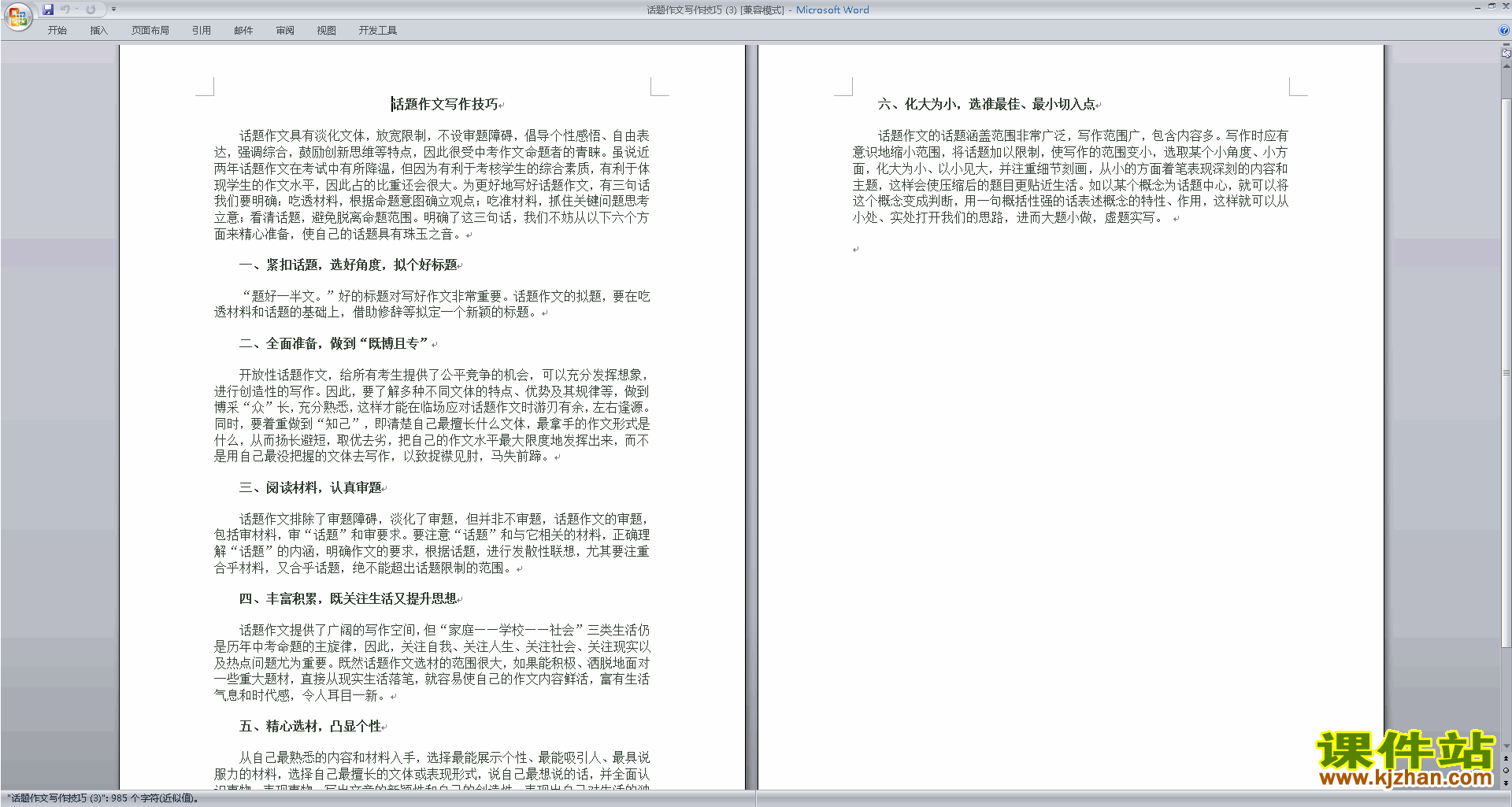Screen dimensions: 1512x807
Task: Click paragraph starting 话题作文具有淡化文体
Action: click(x=432, y=184)
